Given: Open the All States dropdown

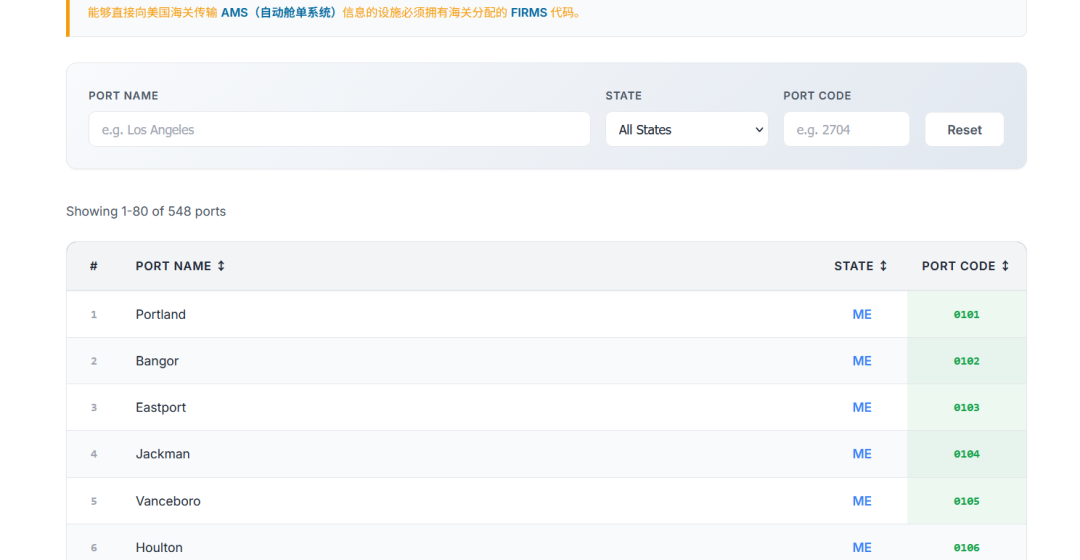Looking at the screenshot, I should pos(687,129).
